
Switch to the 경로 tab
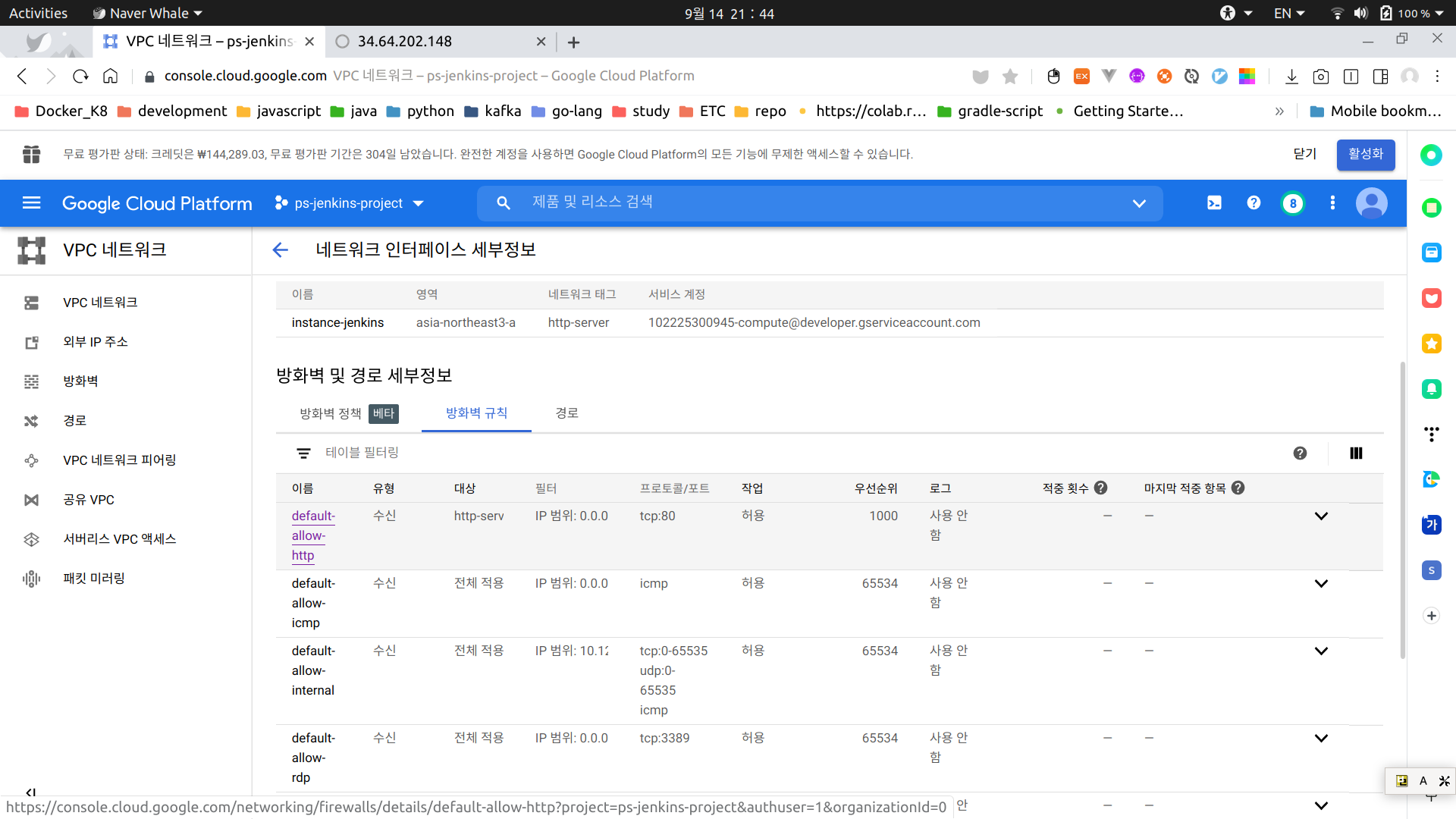(566, 413)
